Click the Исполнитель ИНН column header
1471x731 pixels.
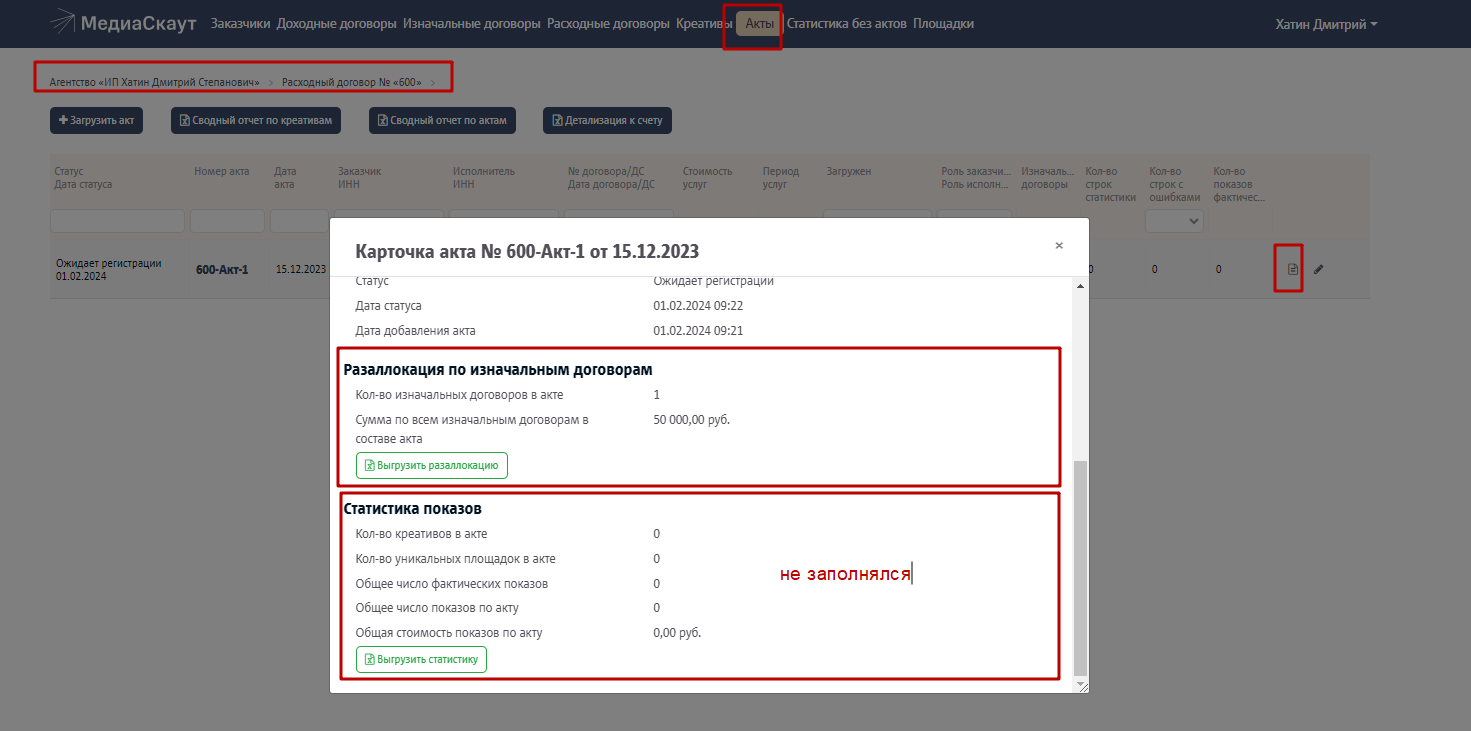[x=484, y=177]
